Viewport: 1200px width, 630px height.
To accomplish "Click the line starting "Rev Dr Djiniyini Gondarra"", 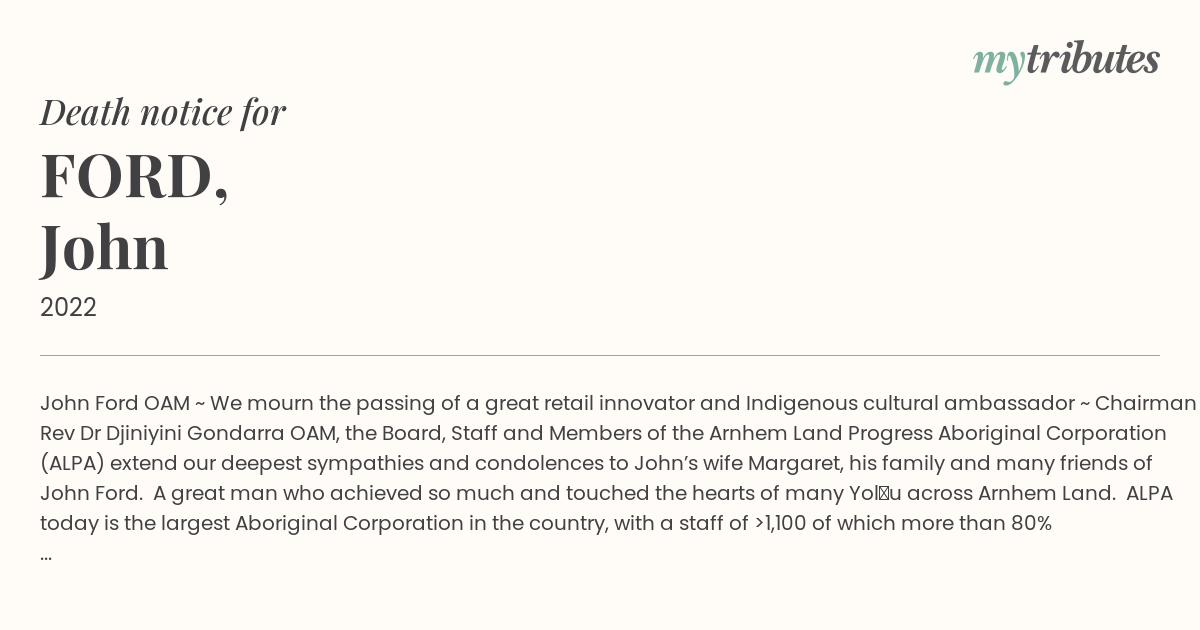I will 603,434.
